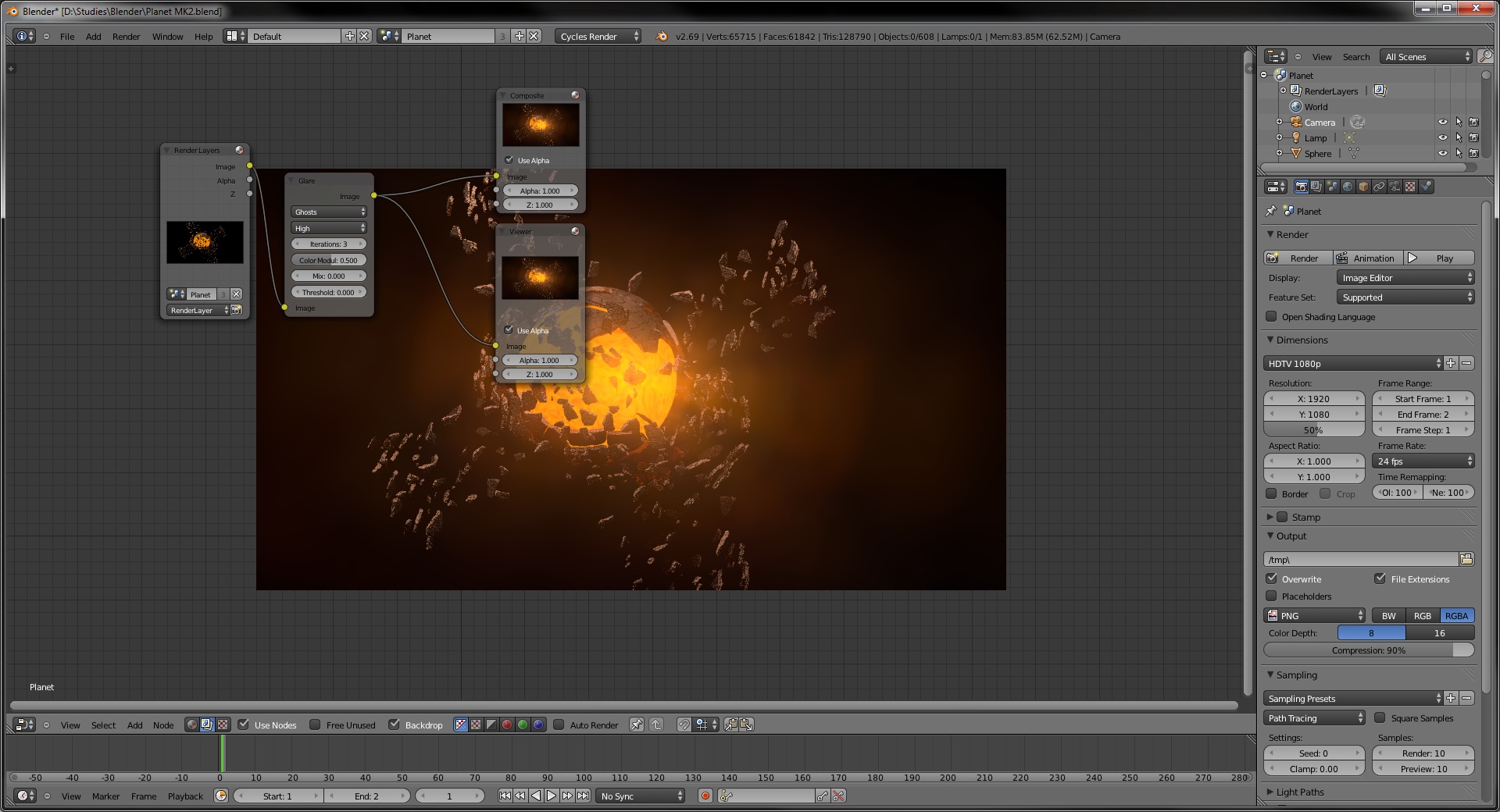Check the Square Samples option

(x=1380, y=718)
